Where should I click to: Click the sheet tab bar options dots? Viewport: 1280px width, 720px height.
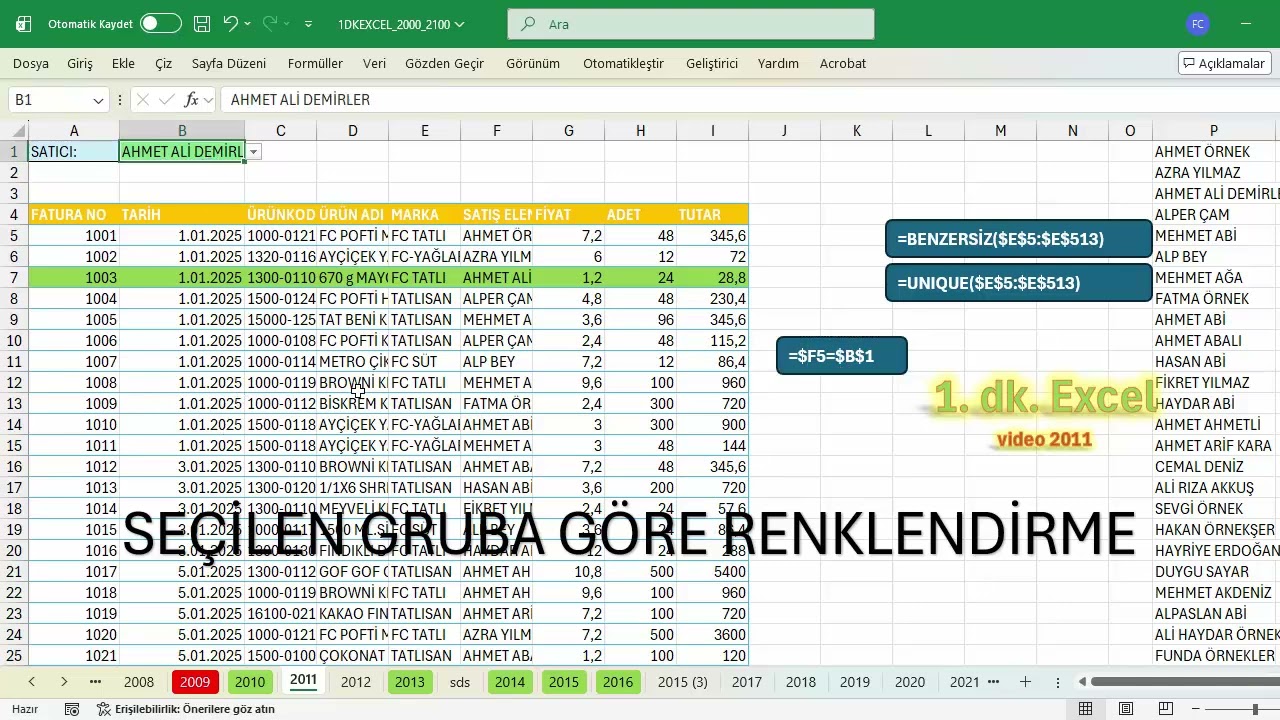(x=1057, y=682)
